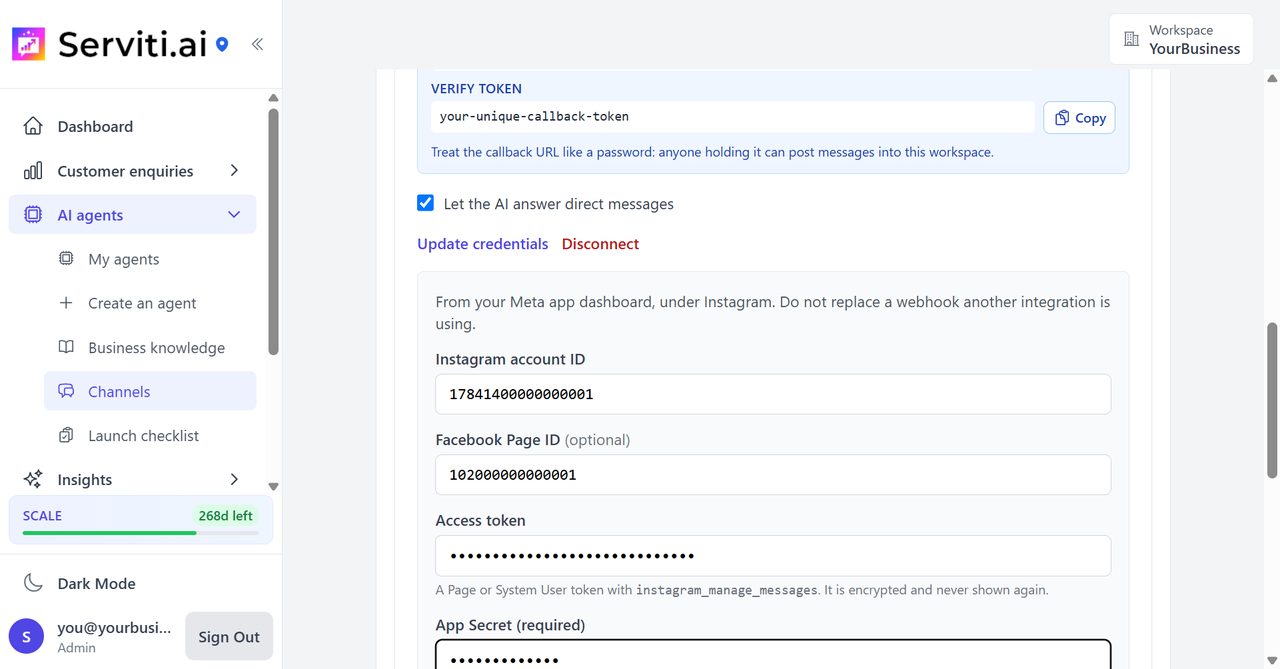Click the Customer enquiries bar chart icon
Image resolution: width=1280 pixels, height=669 pixels.
[33, 171]
